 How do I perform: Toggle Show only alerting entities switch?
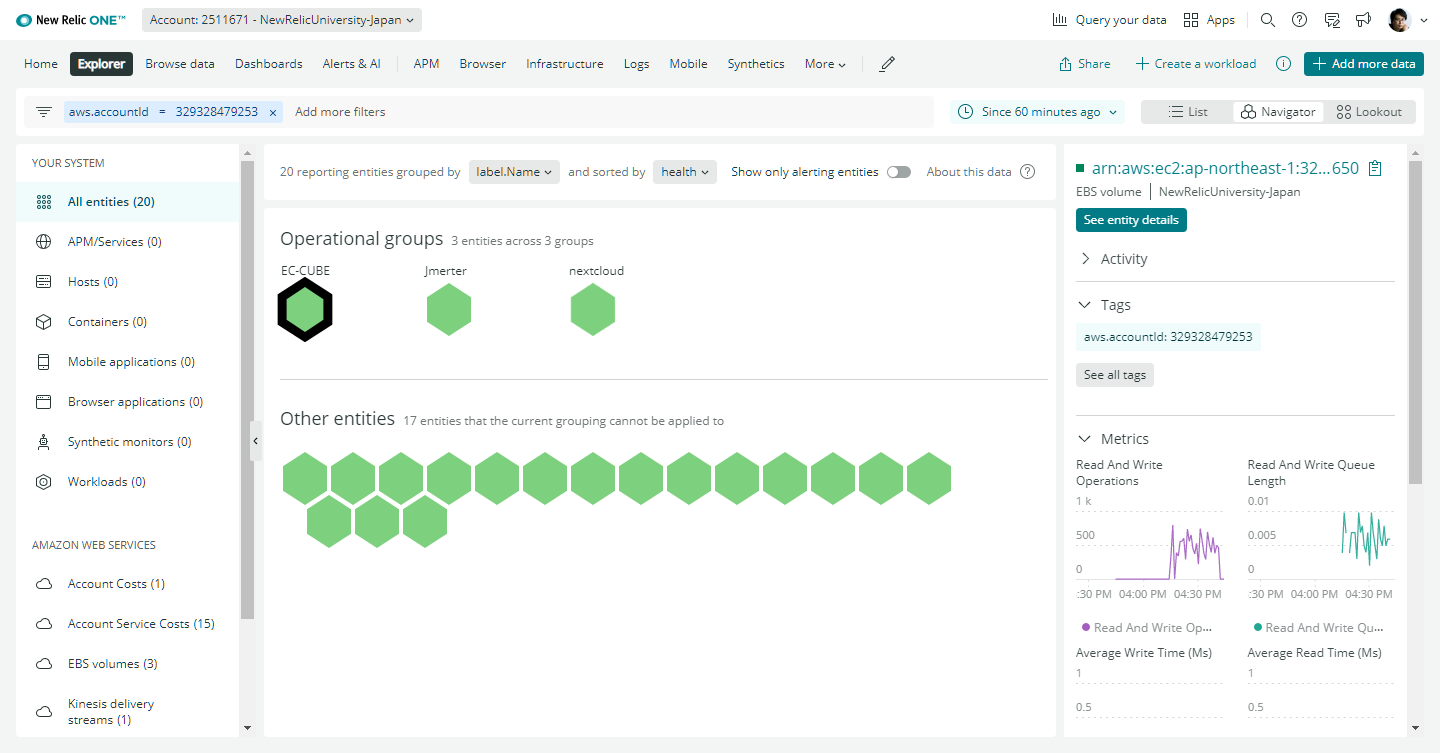click(x=899, y=172)
